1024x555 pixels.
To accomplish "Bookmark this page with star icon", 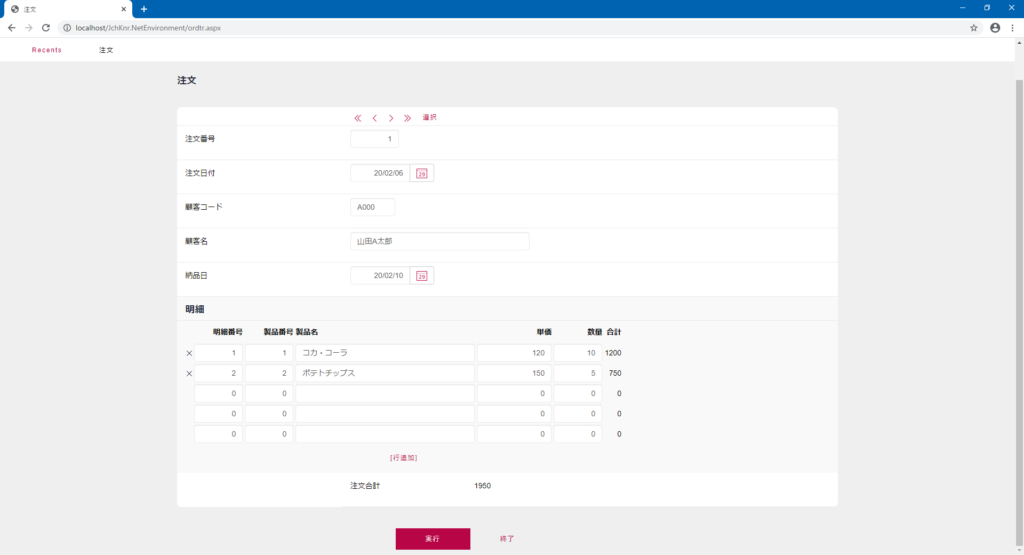I will click(x=974, y=27).
